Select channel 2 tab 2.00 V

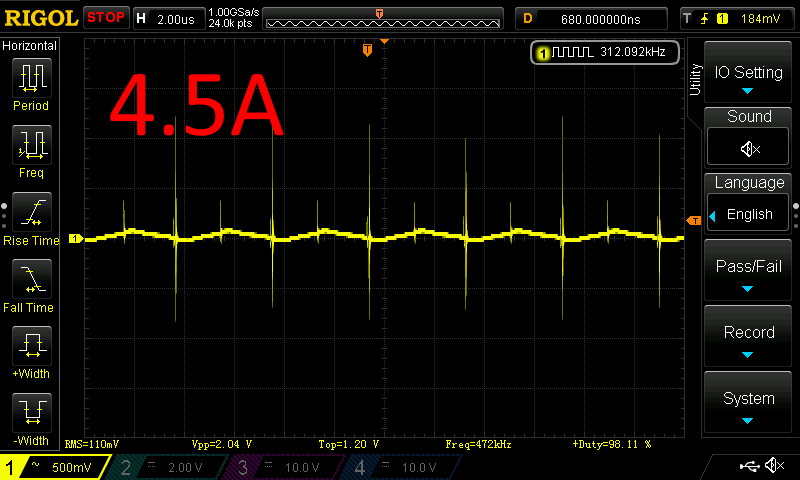point(168,467)
